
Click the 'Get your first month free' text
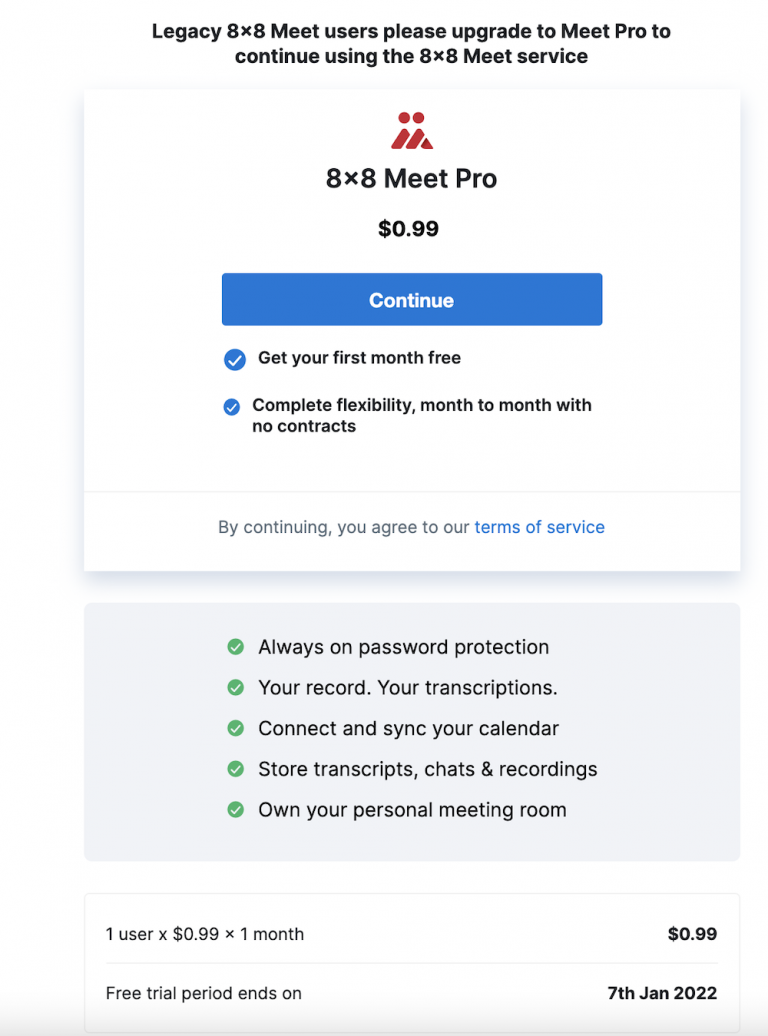click(x=359, y=358)
